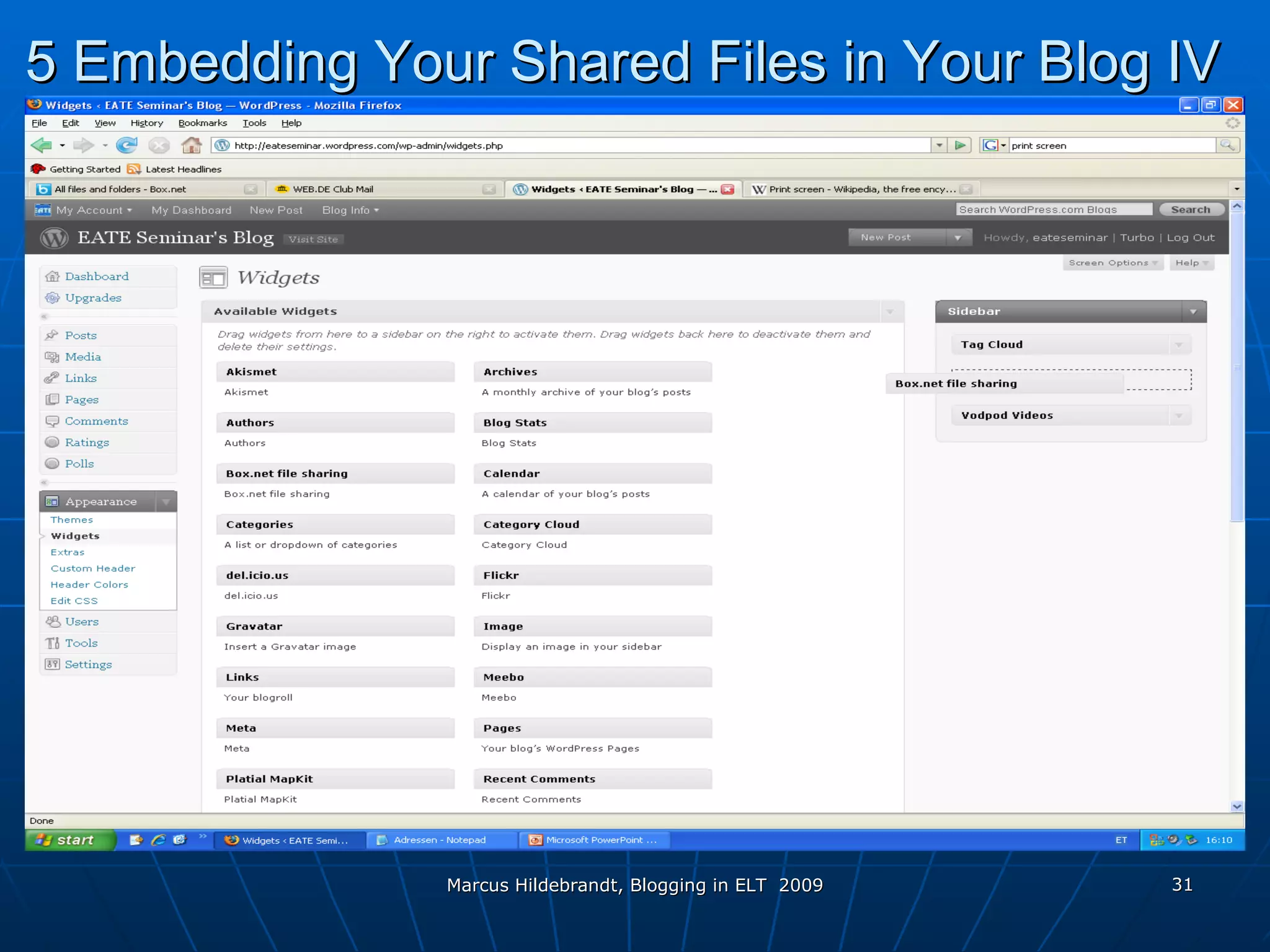This screenshot has height=952, width=1270.
Task: Open the New Post button dropdown arrow
Action: click(x=958, y=237)
